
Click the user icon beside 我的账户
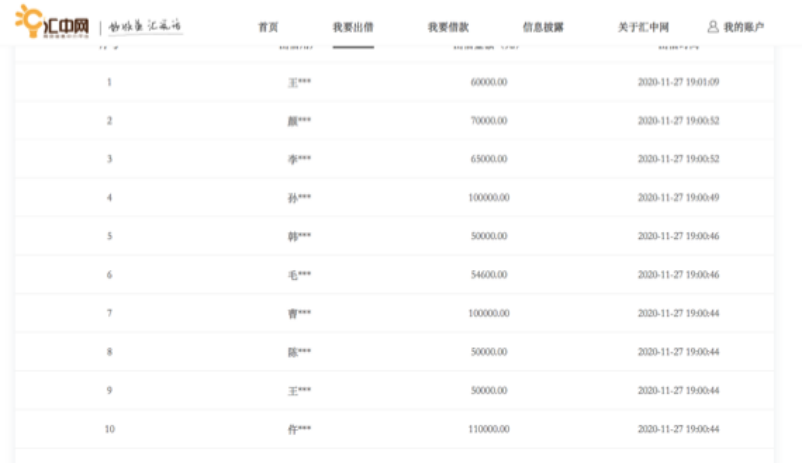[x=713, y=27]
